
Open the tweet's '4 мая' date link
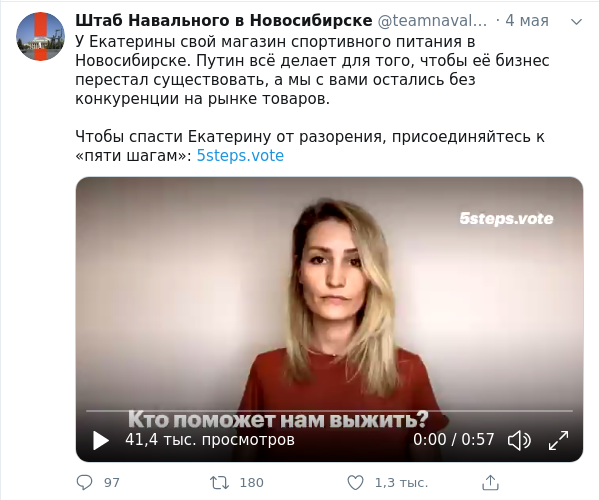527,21
